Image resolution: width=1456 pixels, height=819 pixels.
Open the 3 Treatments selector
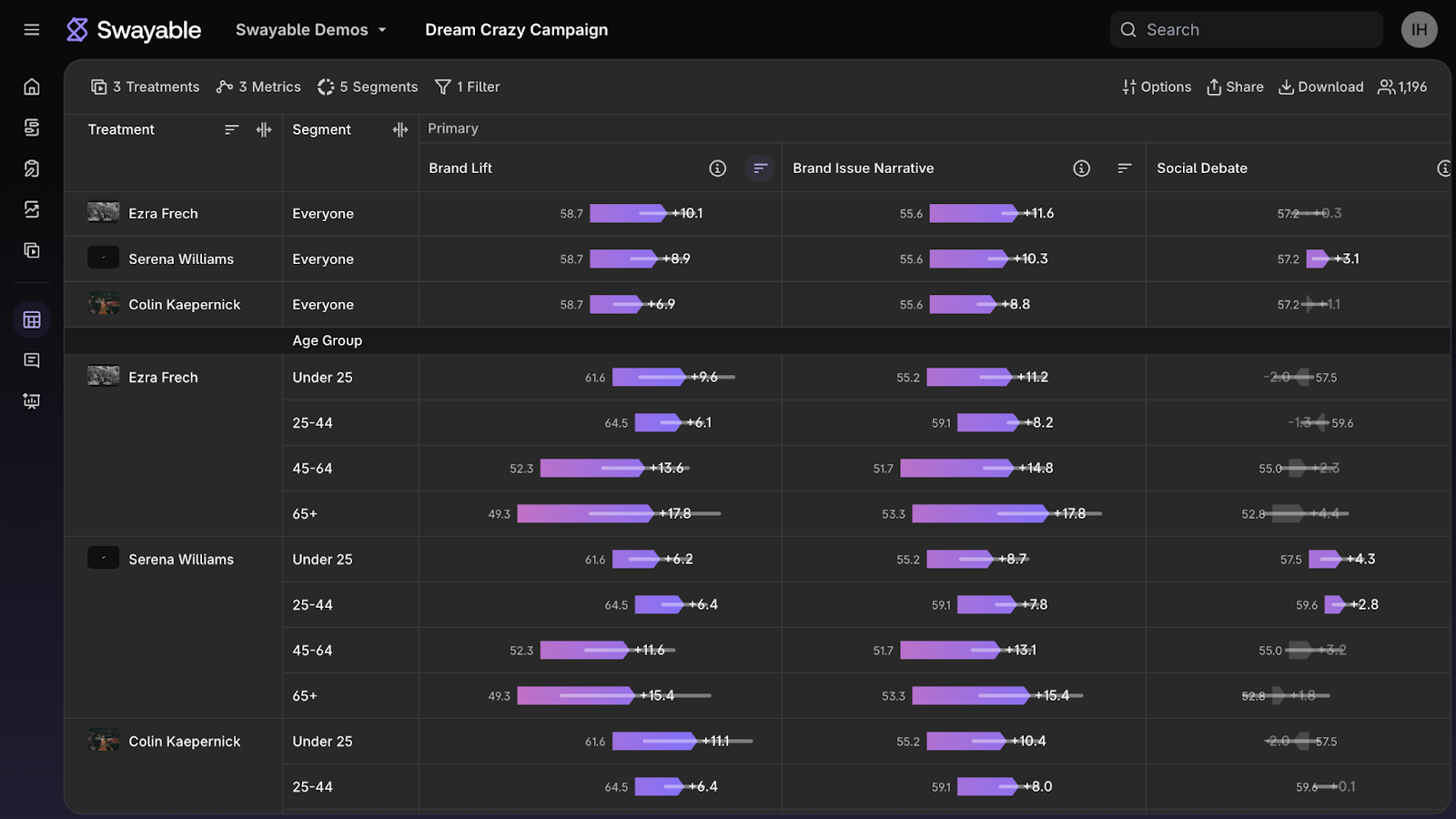[145, 87]
